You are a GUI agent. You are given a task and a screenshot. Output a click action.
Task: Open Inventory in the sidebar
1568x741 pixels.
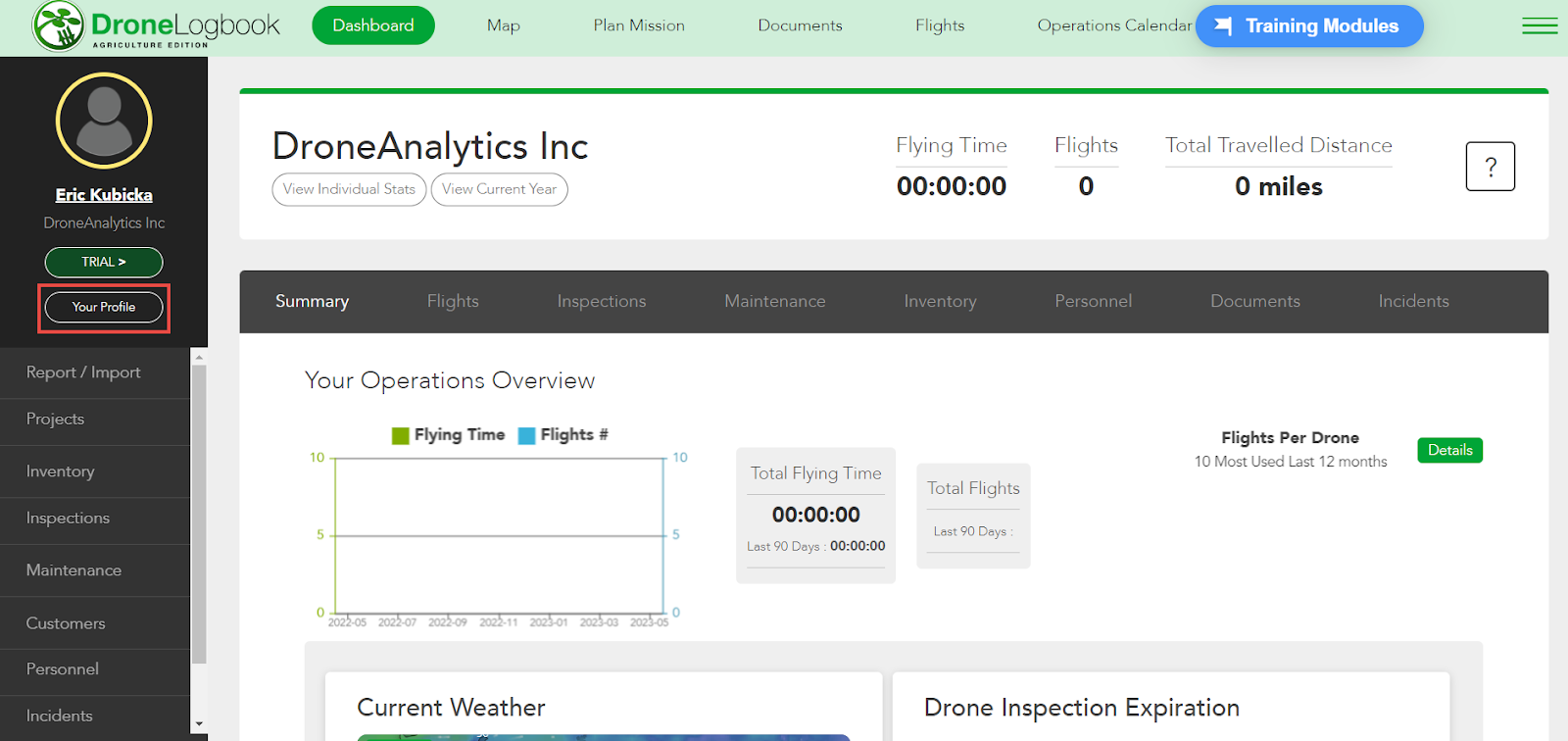pos(95,471)
